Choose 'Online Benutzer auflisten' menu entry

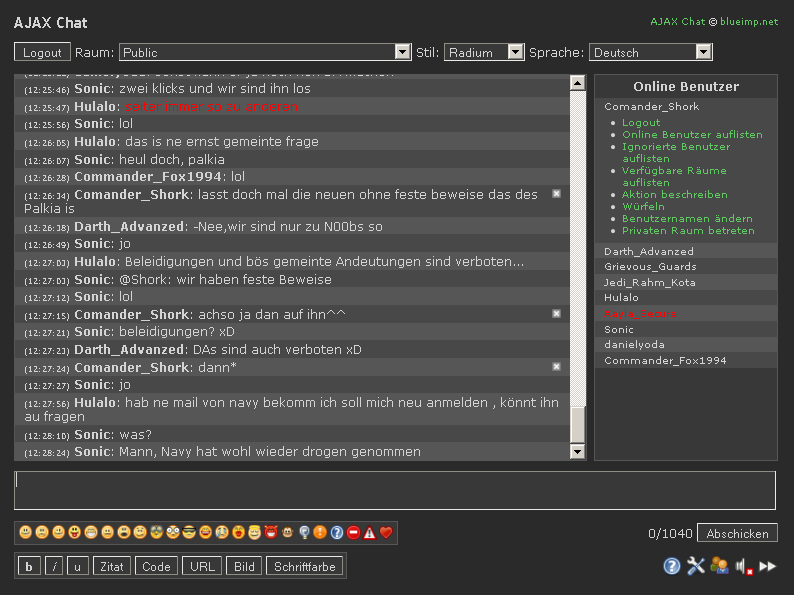point(692,135)
